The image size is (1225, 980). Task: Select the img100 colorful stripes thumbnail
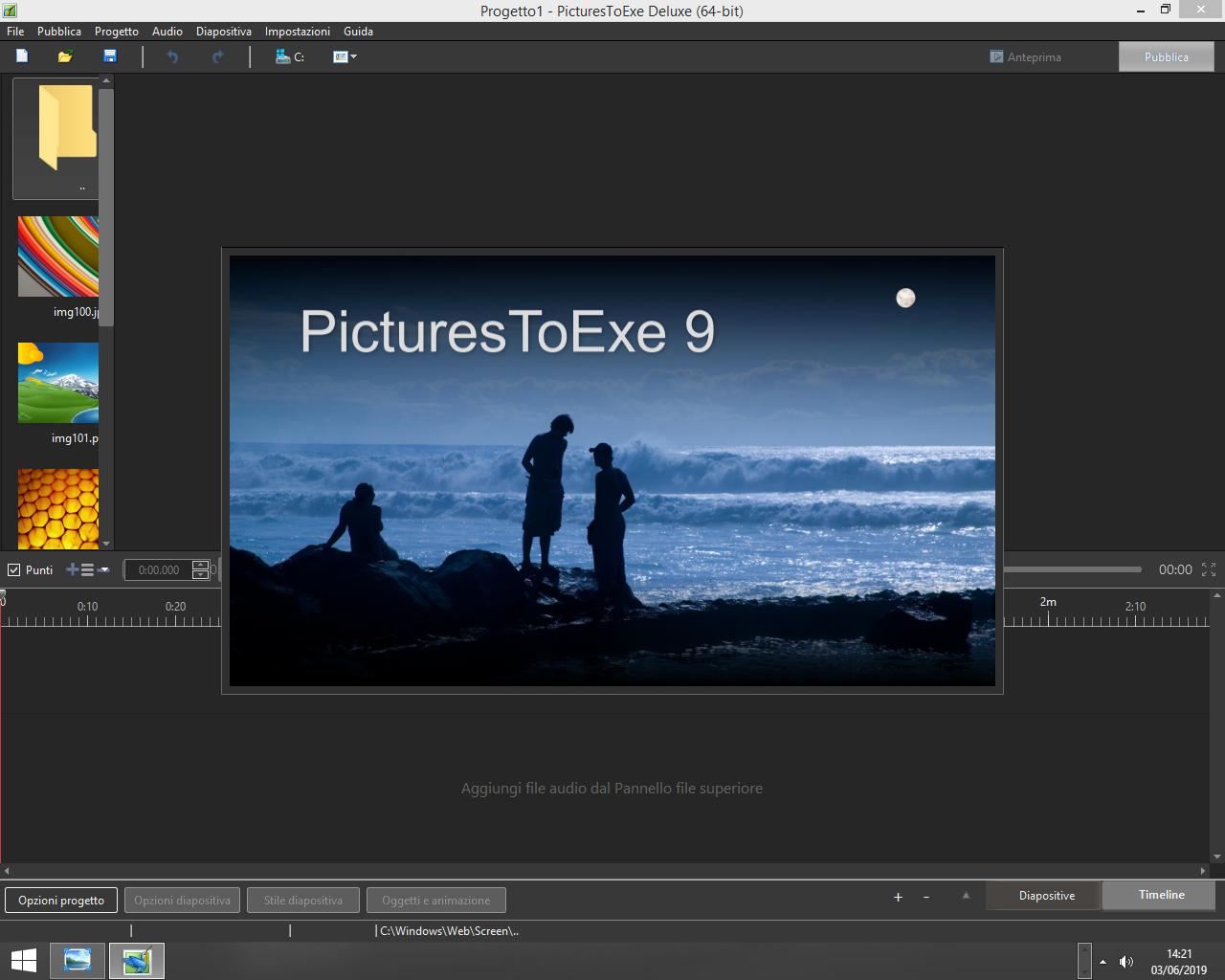(58, 256)
